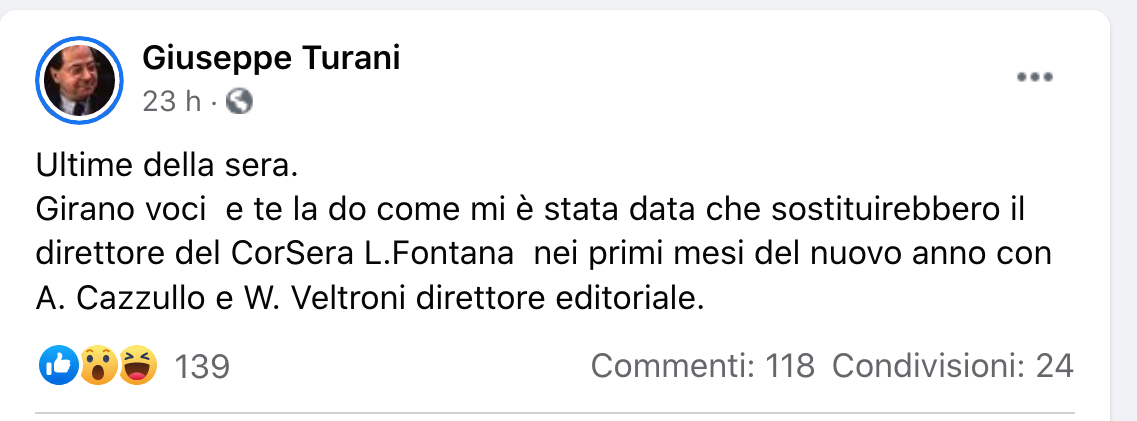Open the three-dots post options menu

pos(1035,78)
